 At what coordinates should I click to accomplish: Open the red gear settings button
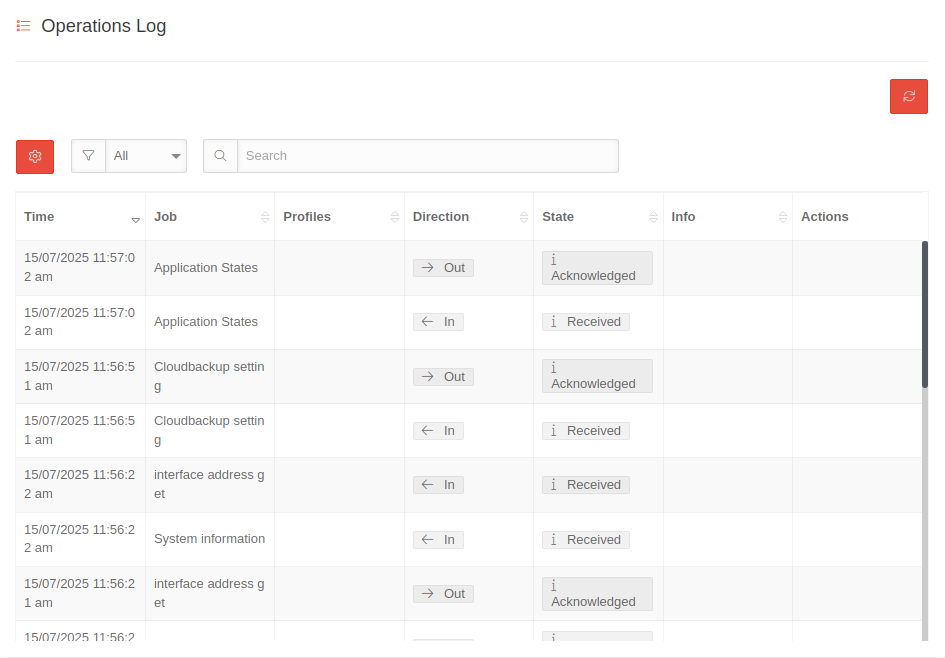point(35,156)
